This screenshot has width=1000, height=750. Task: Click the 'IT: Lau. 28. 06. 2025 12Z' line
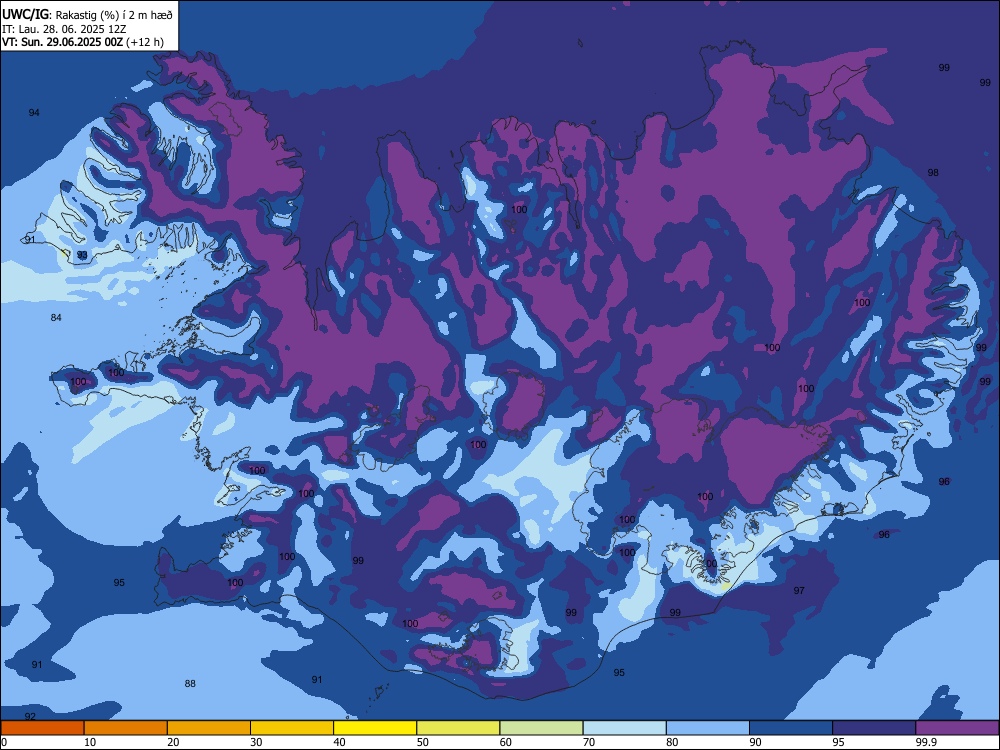pos(64,29)
